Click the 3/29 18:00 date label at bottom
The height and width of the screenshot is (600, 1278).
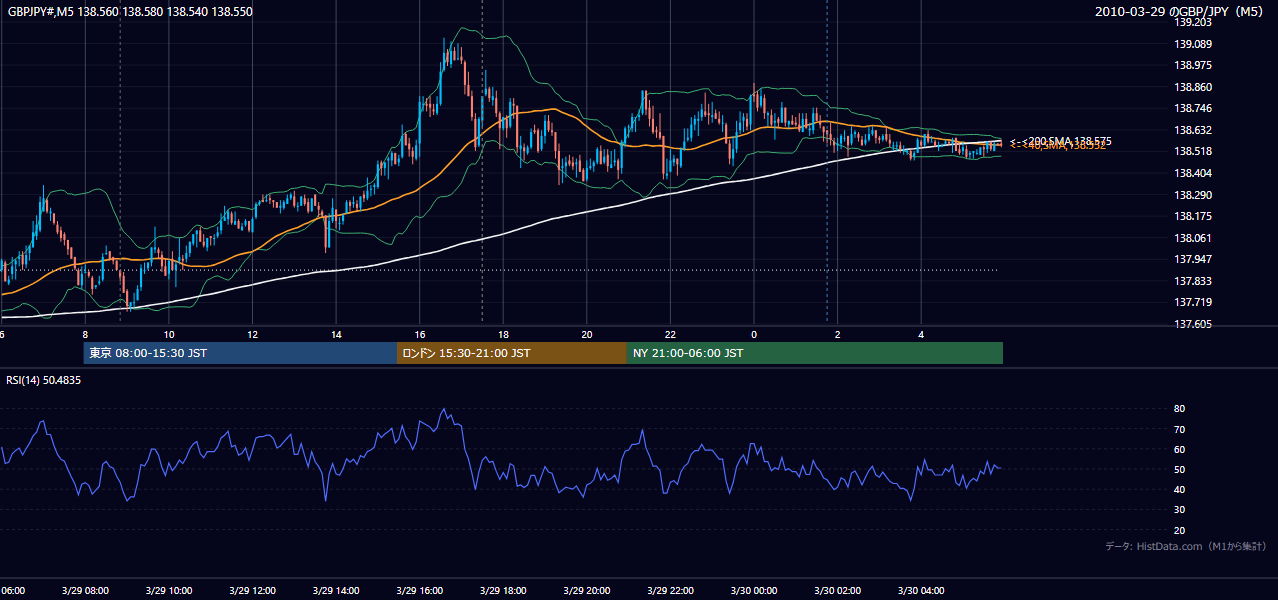502,591
